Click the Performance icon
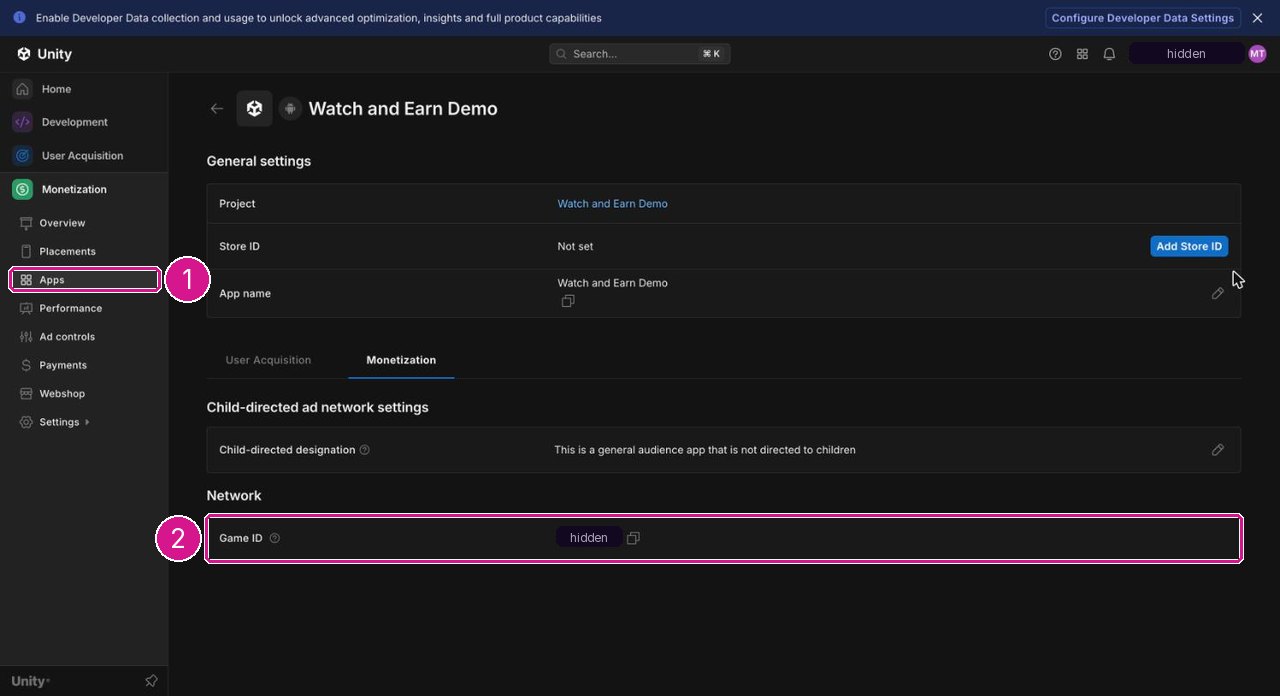1280x696 pixels. [26, 308]
